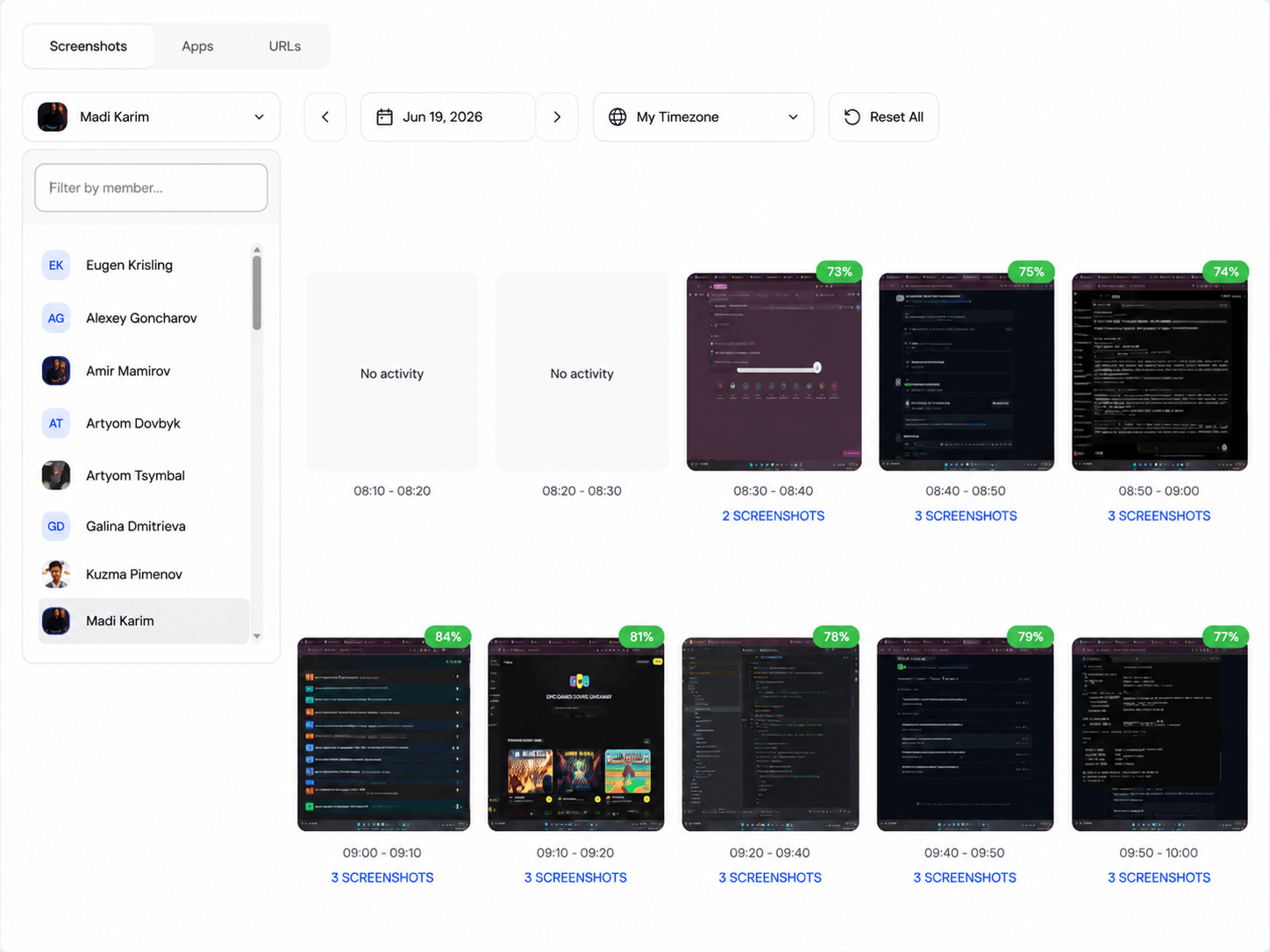The height and width of the screenshot is (952, 1270).
Task: Open the URLs tab
Action: point(284,46)
